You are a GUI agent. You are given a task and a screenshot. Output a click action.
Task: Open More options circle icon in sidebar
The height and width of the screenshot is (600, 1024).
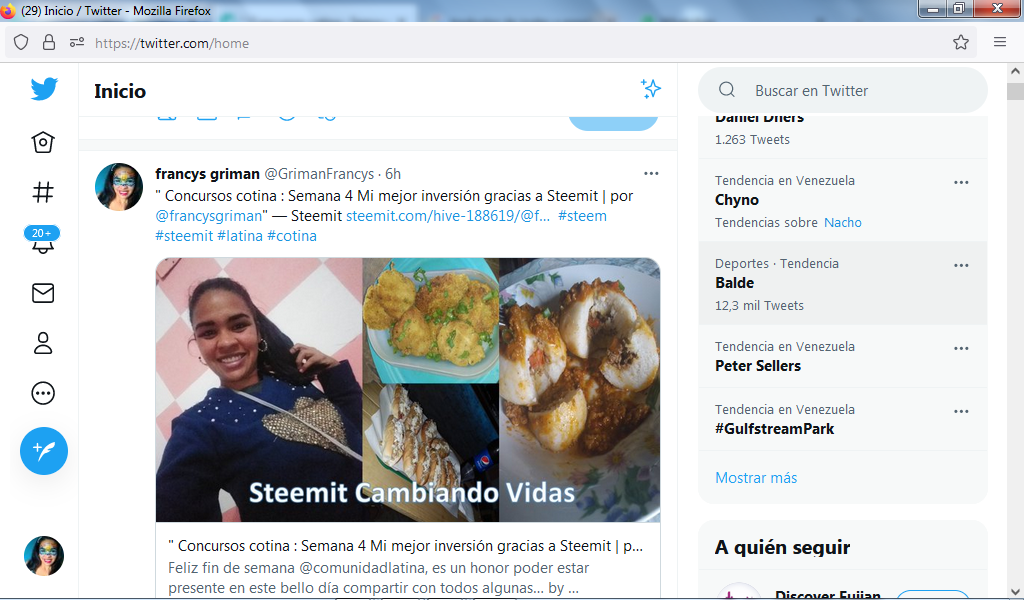pyautogui.click(x=43, y=393)
